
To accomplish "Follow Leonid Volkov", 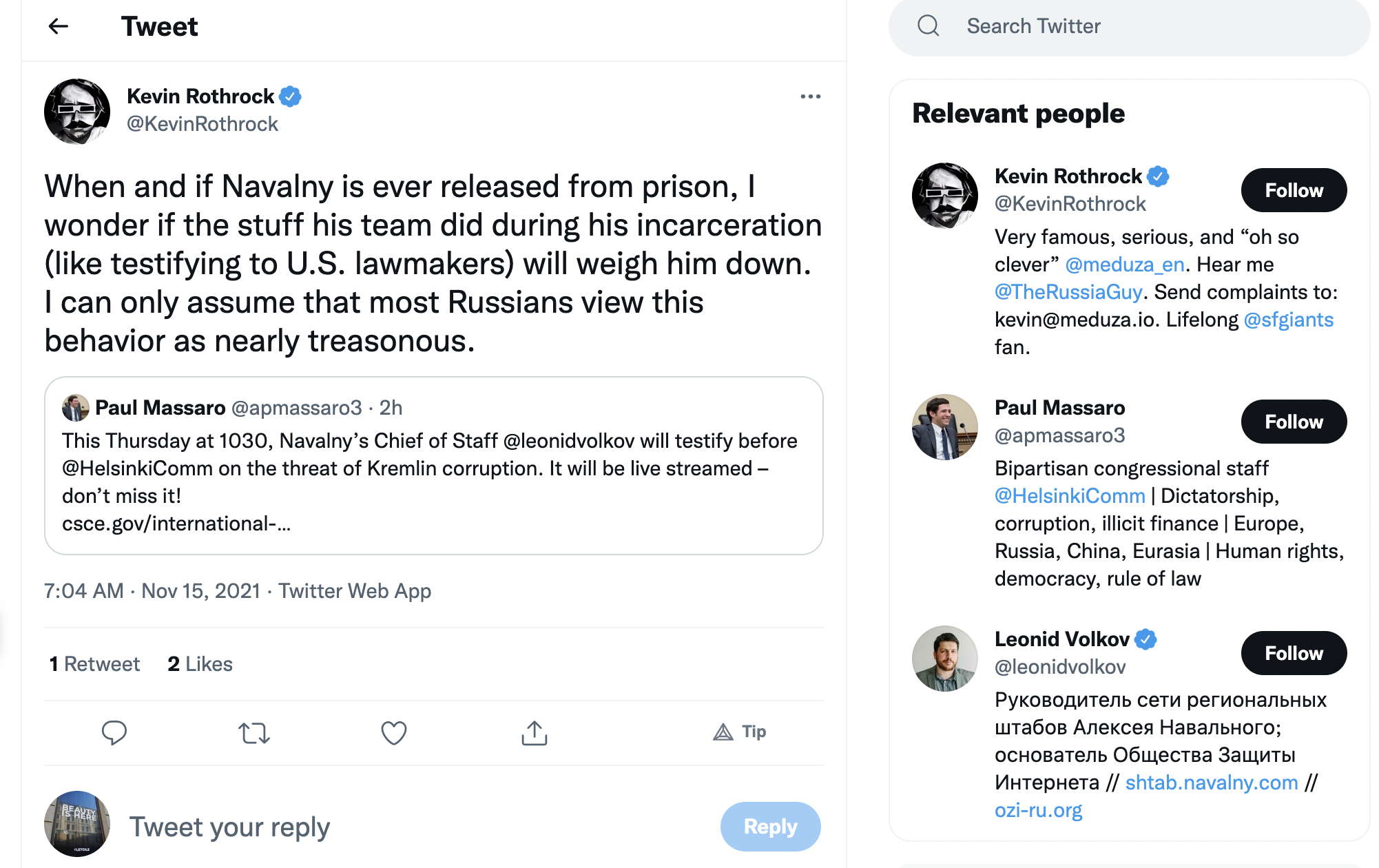I will tap(1293, 653).
